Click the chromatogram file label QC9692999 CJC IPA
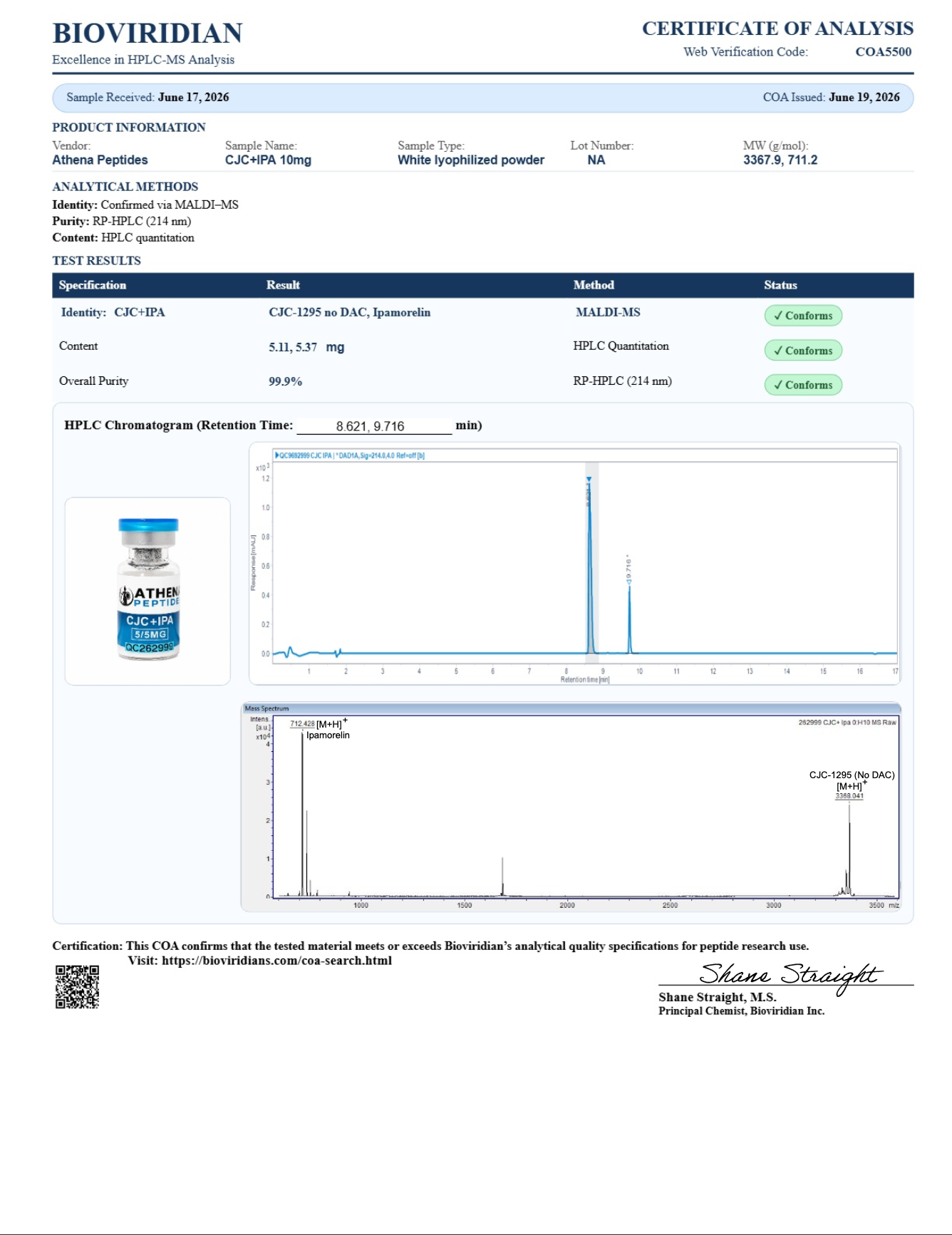The image size is (952, 1235). pos(350,455)
